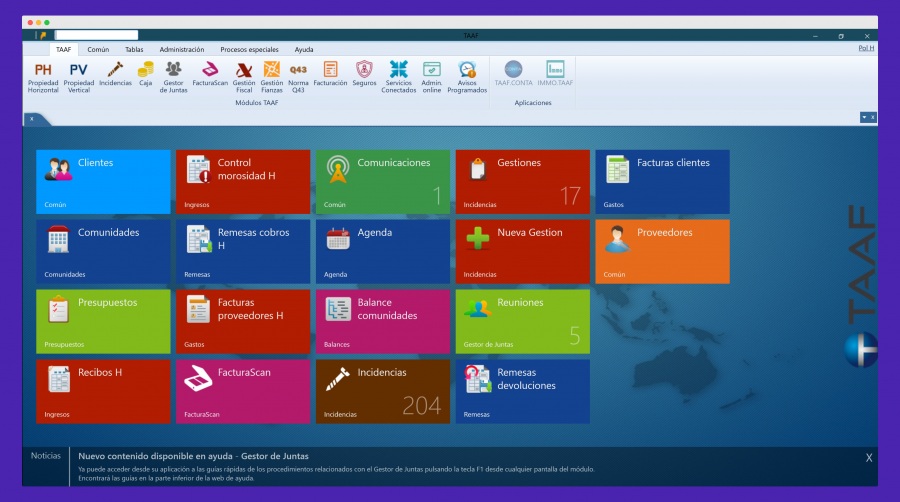Open the pink FacturaScan tile
The image size is (900, 502).
coord(243,392)
